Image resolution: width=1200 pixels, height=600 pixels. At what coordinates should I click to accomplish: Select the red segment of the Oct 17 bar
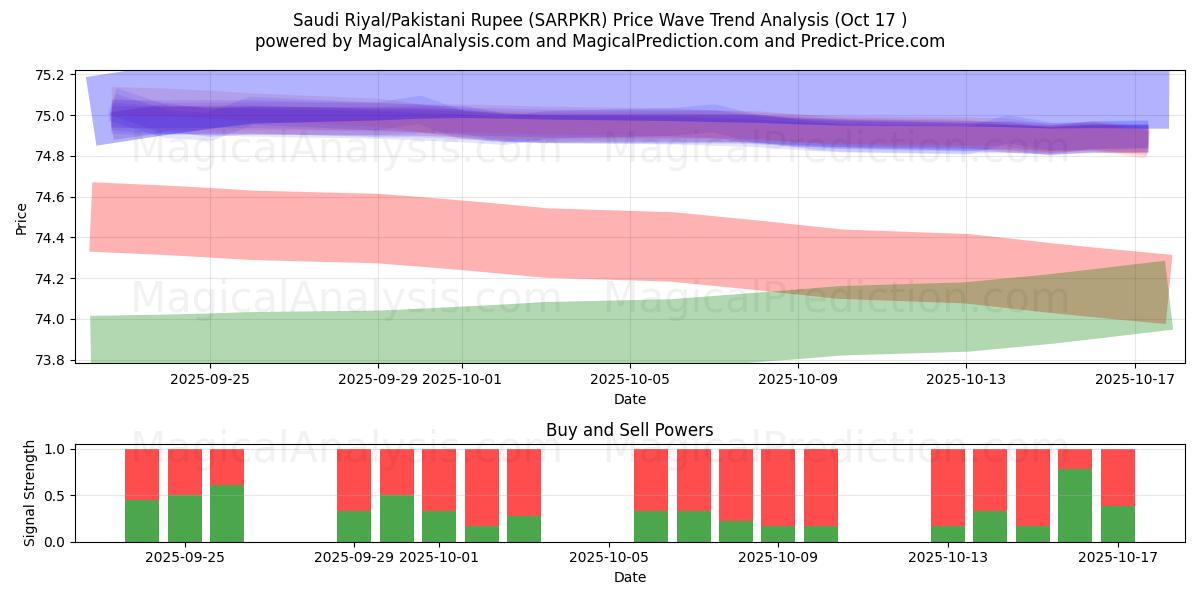coord(1117,477)
